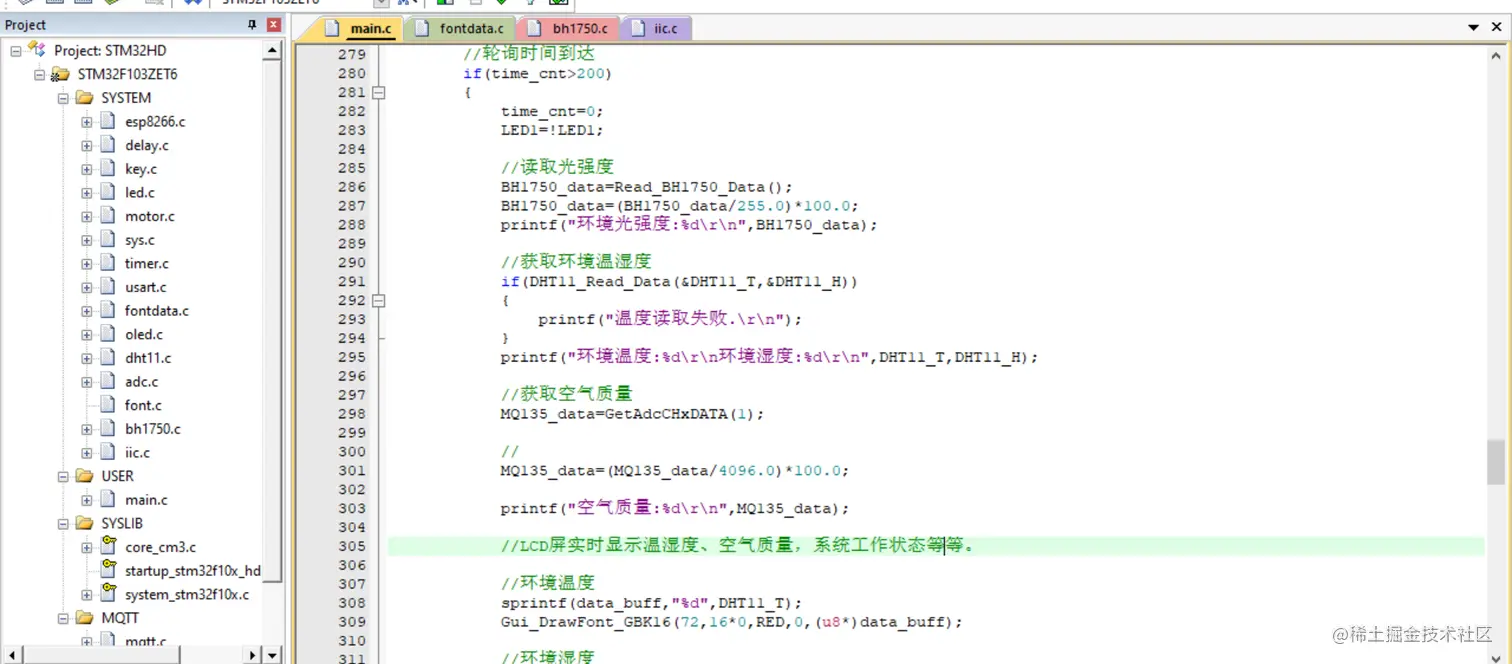Screen dimensions: 1512x664
Task: Collapse the USER group in Project tree
Action: (x=62, y=476)
